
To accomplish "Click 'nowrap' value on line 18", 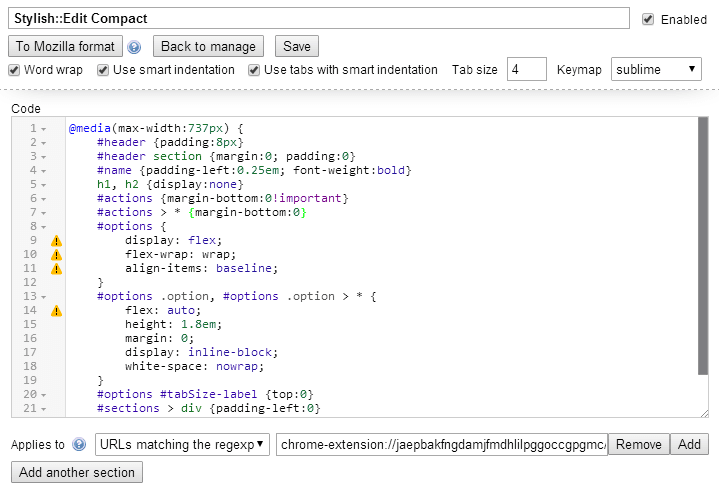I will (237, 366).
